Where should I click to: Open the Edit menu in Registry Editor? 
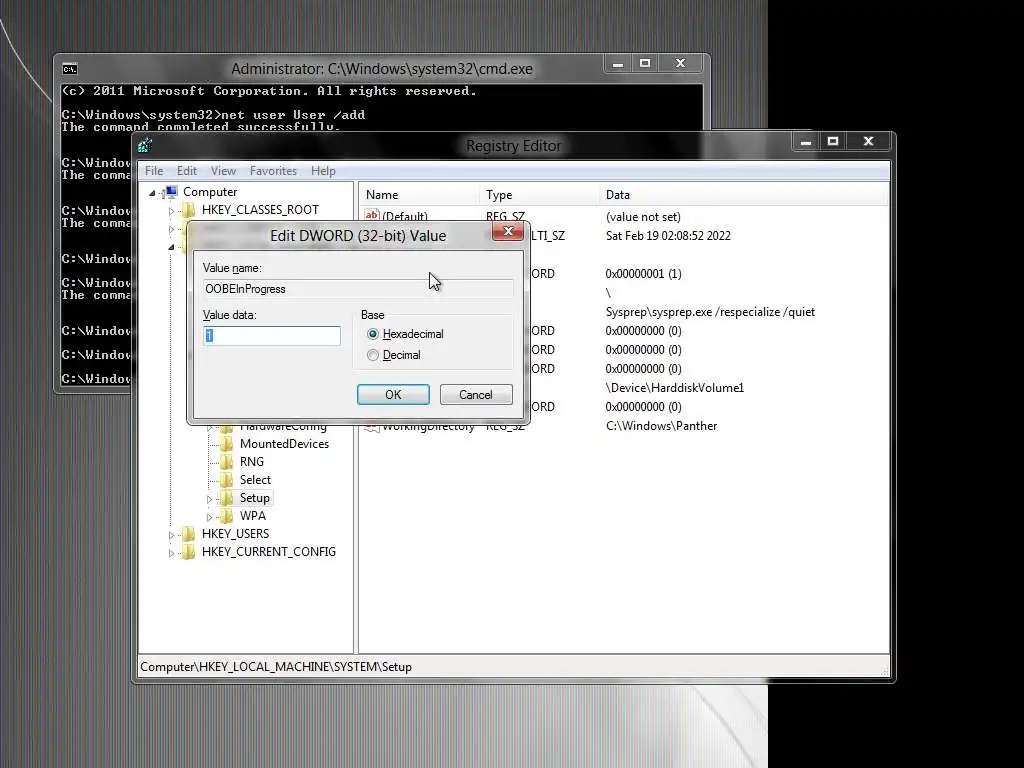187,170
